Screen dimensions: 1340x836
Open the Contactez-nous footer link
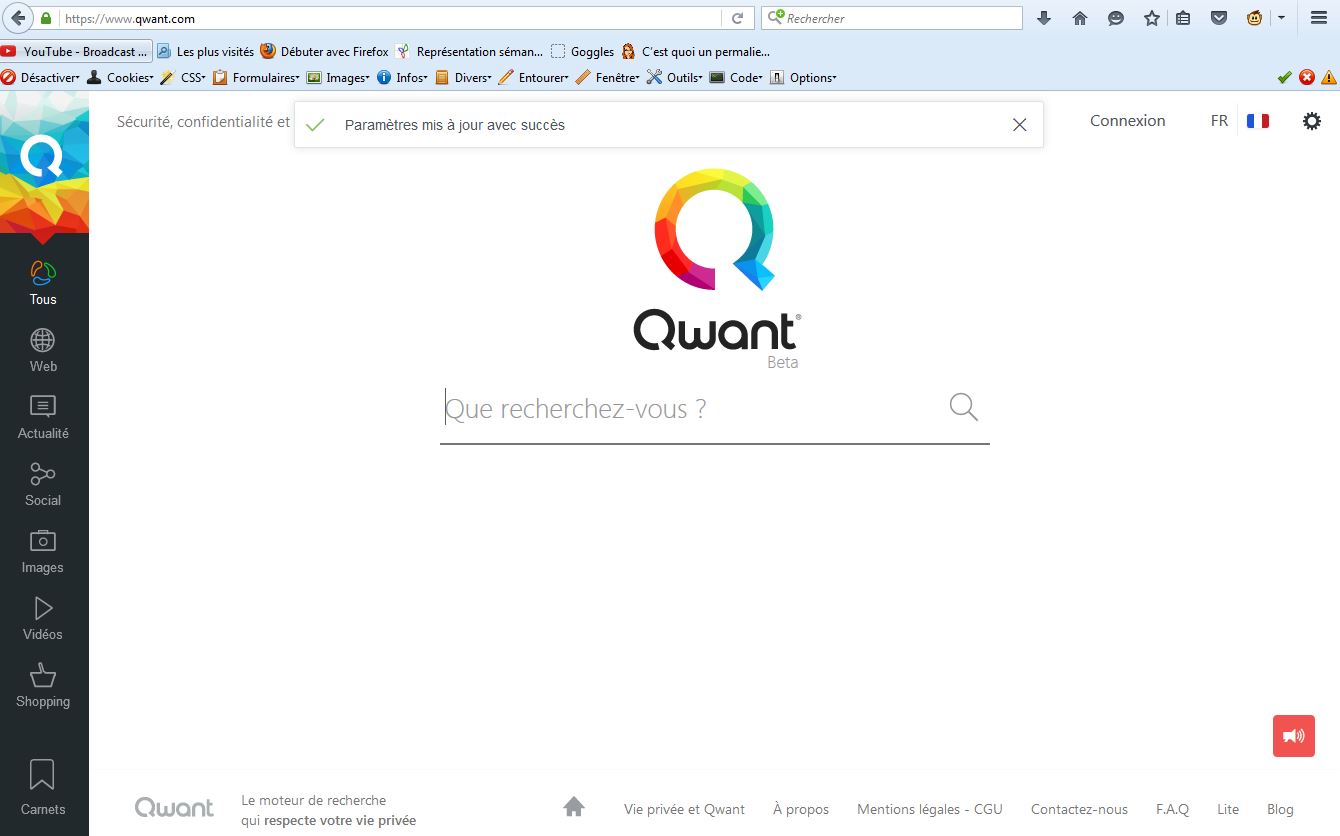click(1079, 809)
